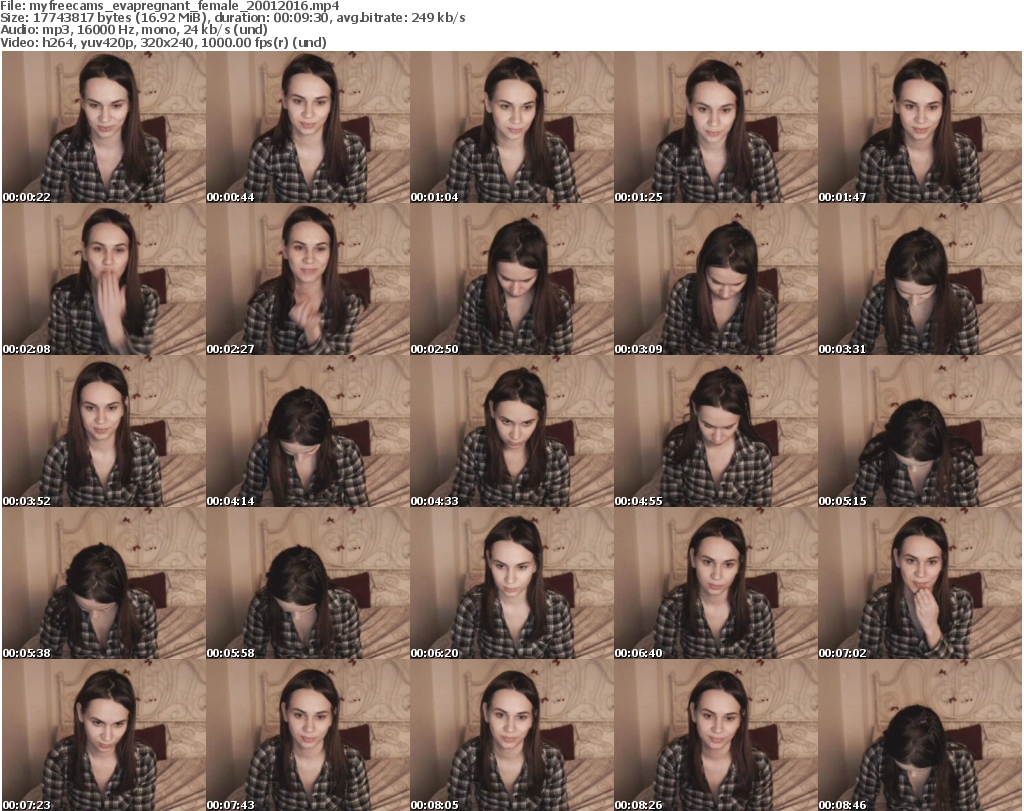This screenshot has height=811, width=1024.
Task: Click the 00:07:43 contact sheet frame
Action: tap(308, 735)
